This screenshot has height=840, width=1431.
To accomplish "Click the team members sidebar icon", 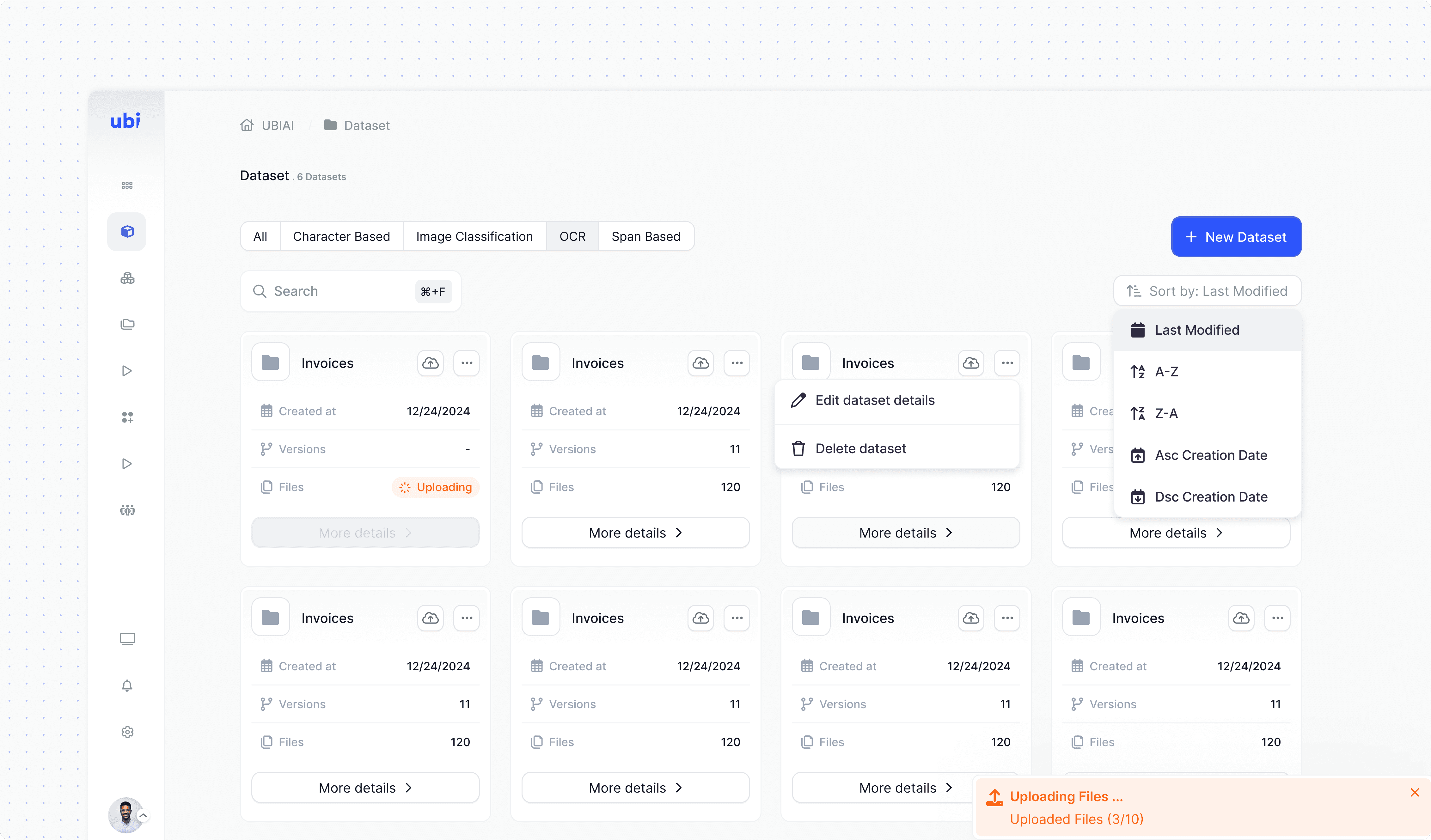I will tap(127, 510).
